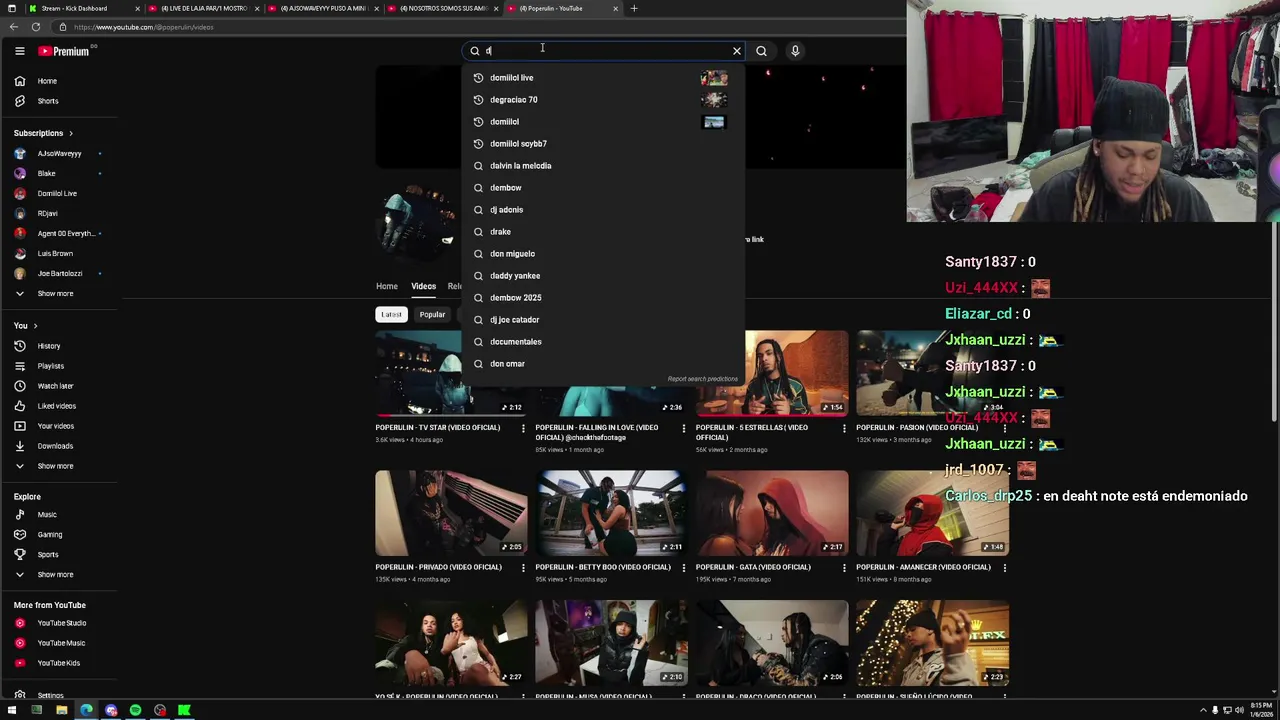Launch YouTube Kids

pyautogui.click(x=60, y=663)
